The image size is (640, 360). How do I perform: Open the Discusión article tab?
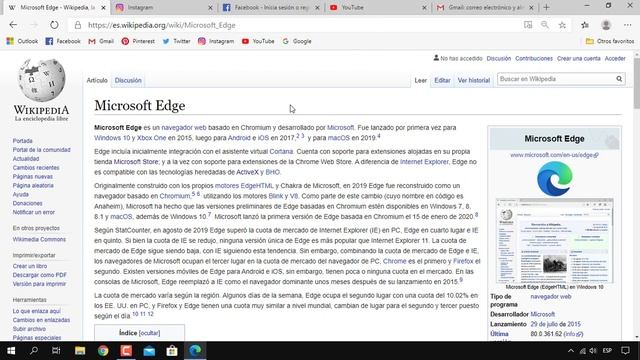click(128, 80)
